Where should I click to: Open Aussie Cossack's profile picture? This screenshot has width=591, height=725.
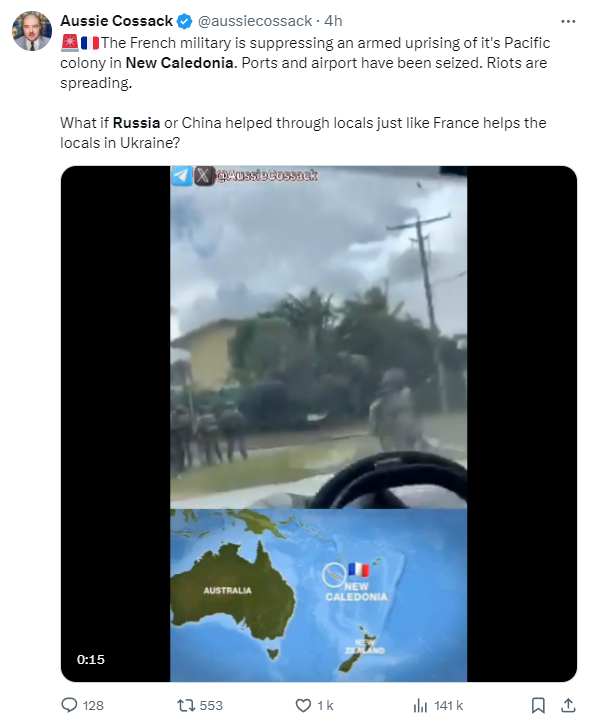click(x=32, y=31)
